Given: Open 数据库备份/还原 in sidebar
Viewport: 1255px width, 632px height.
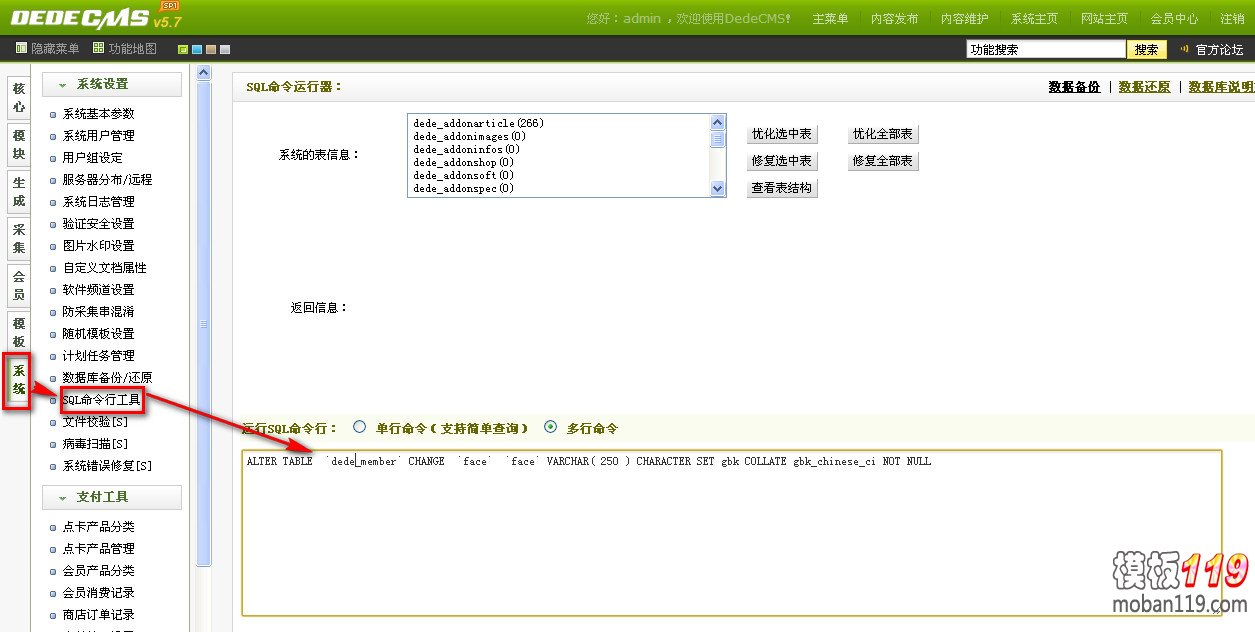Looking at the screenshot, I should [x=107, y=378].
